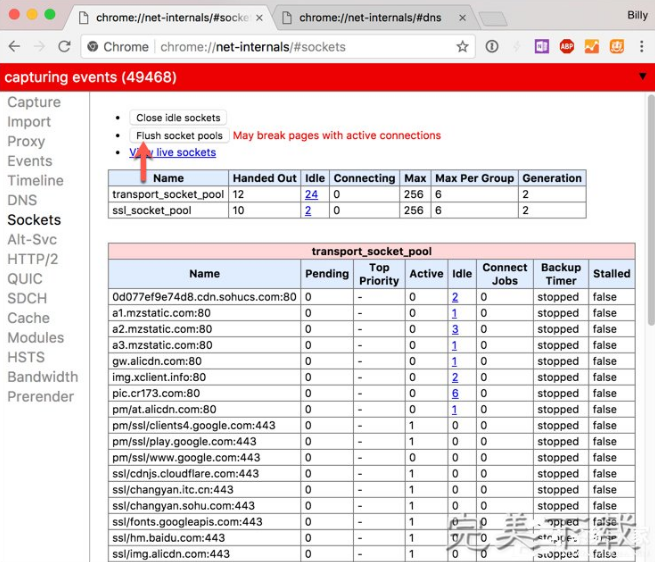Open the new tab button

[x=492, y=18]
